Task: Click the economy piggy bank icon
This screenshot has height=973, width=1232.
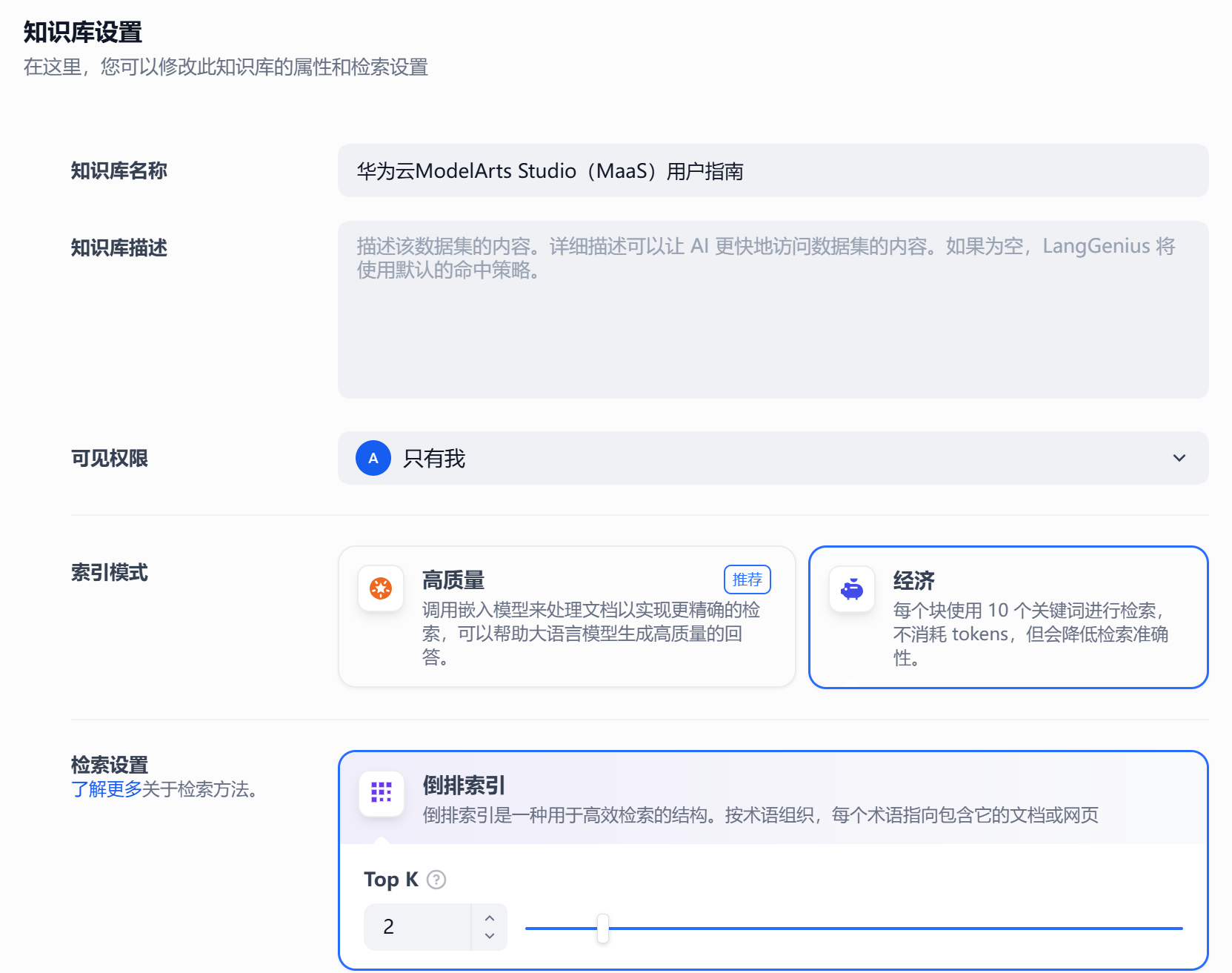Action: 852,589
